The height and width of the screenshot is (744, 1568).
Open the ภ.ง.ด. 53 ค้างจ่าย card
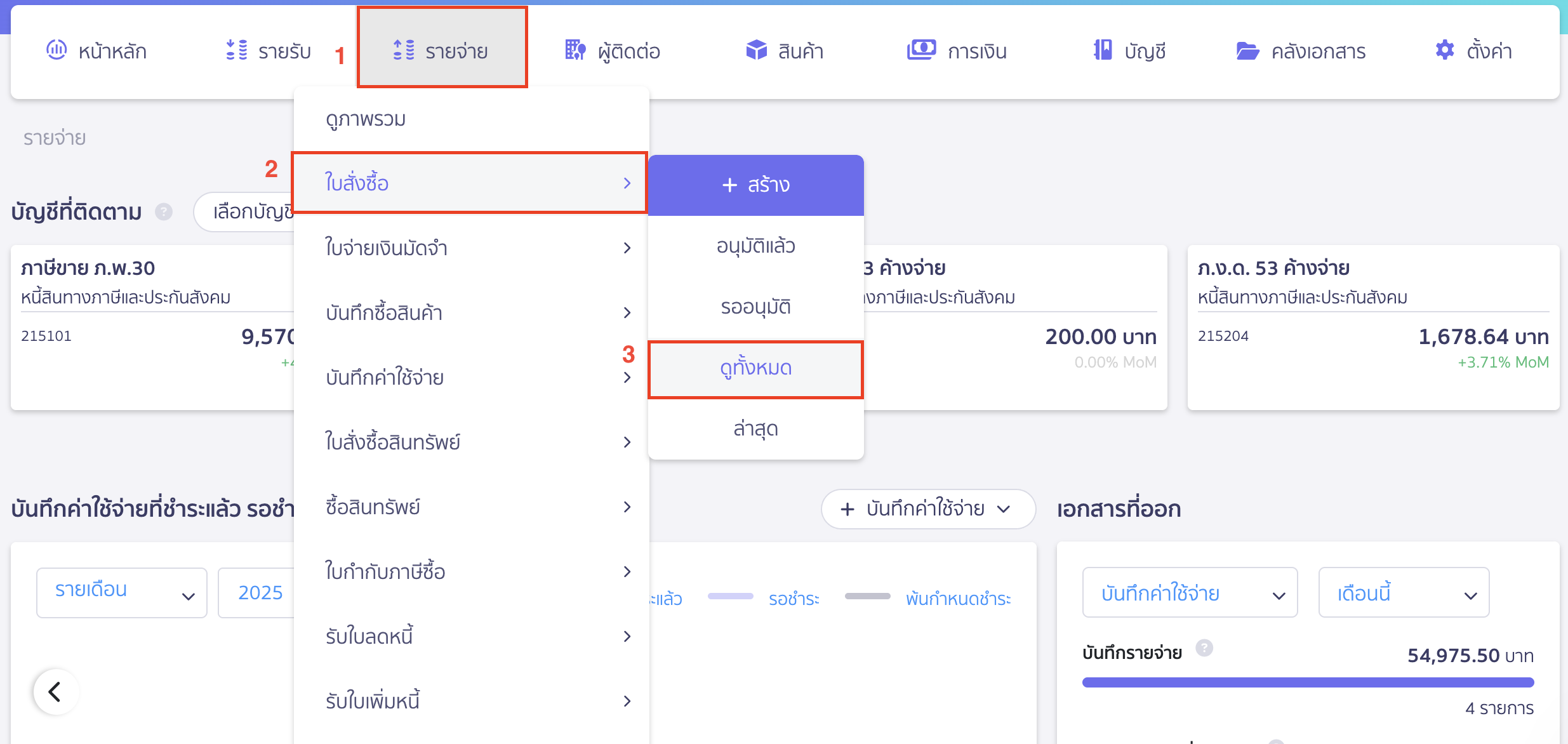pyautogui.click(x=1373, y=327)
